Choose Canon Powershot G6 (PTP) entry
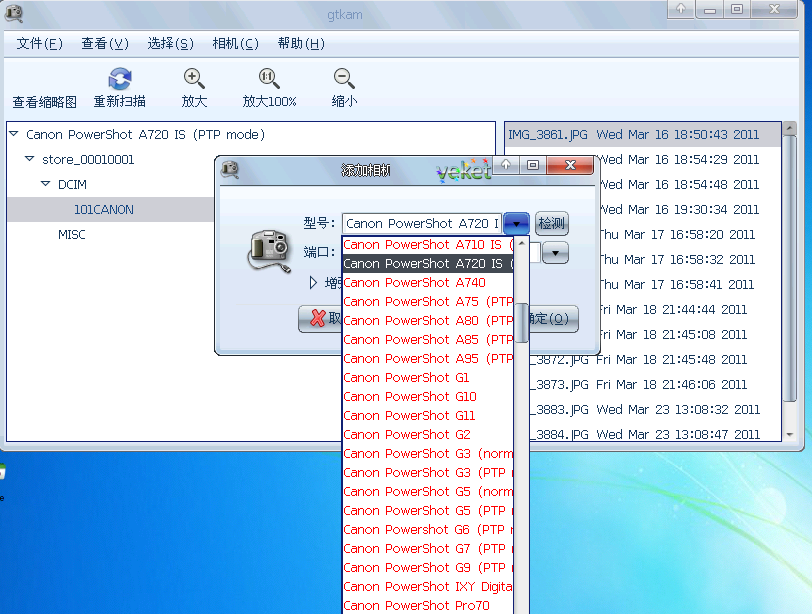The image size is (812, 614). (428, 530)
